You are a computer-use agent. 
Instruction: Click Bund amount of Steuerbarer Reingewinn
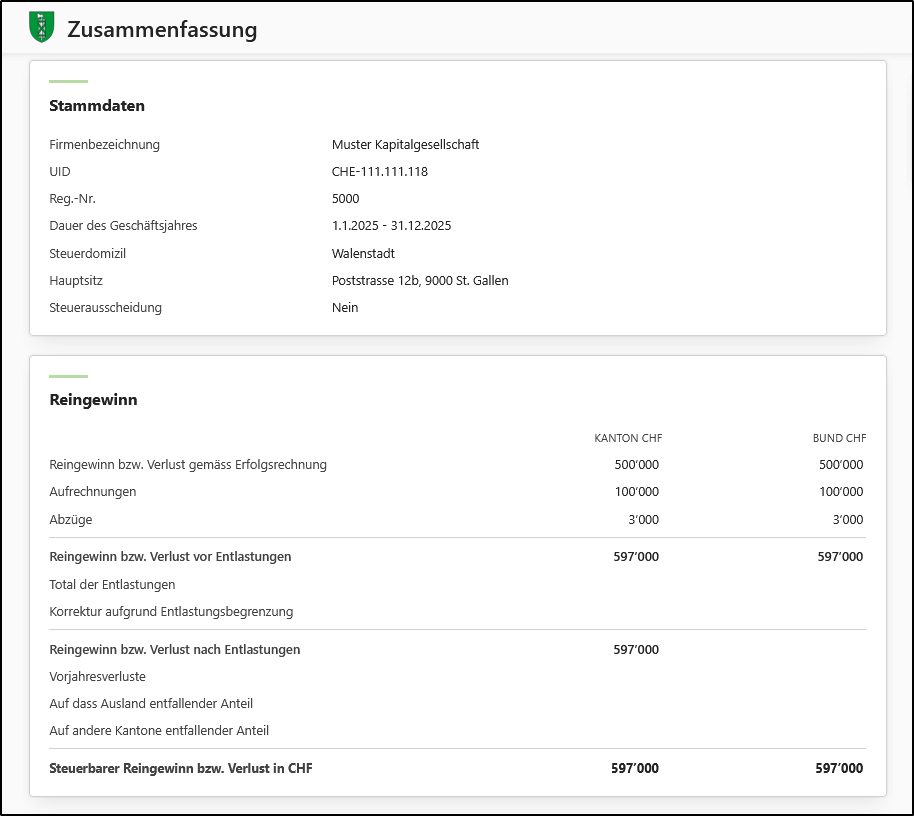839,769
